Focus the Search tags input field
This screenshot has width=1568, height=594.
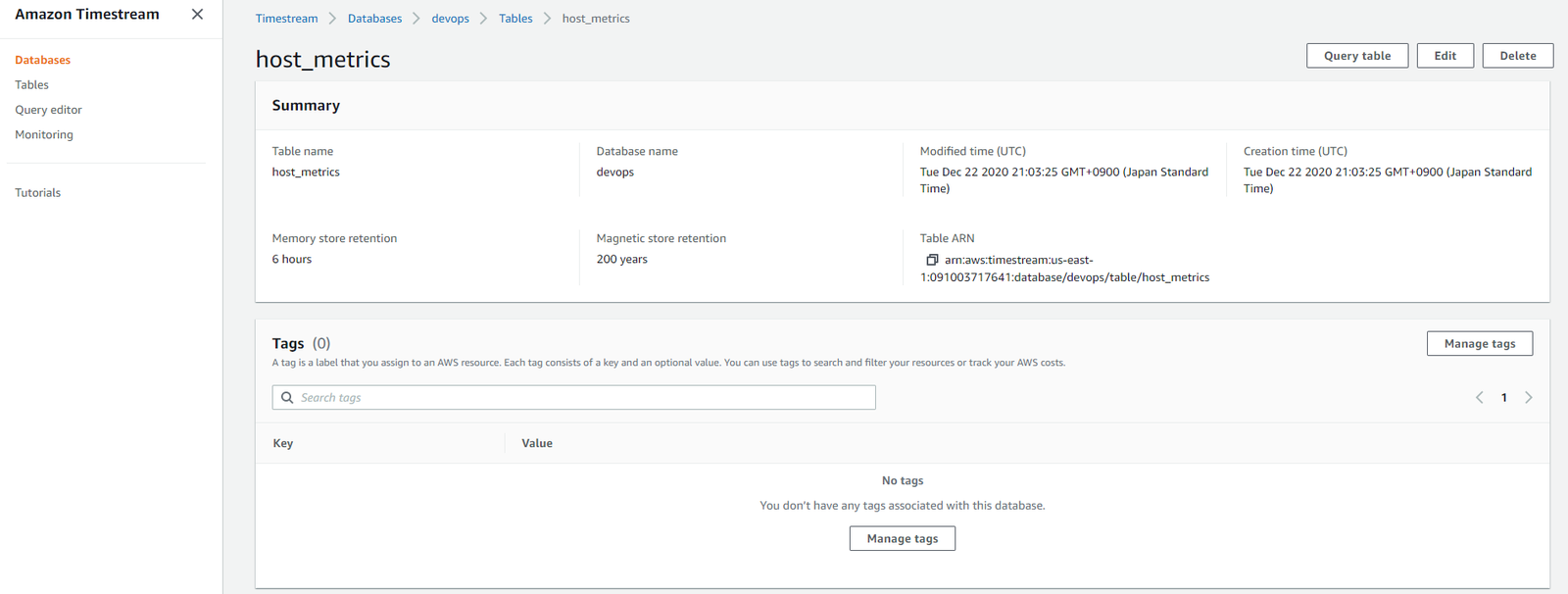click(585, 397)
